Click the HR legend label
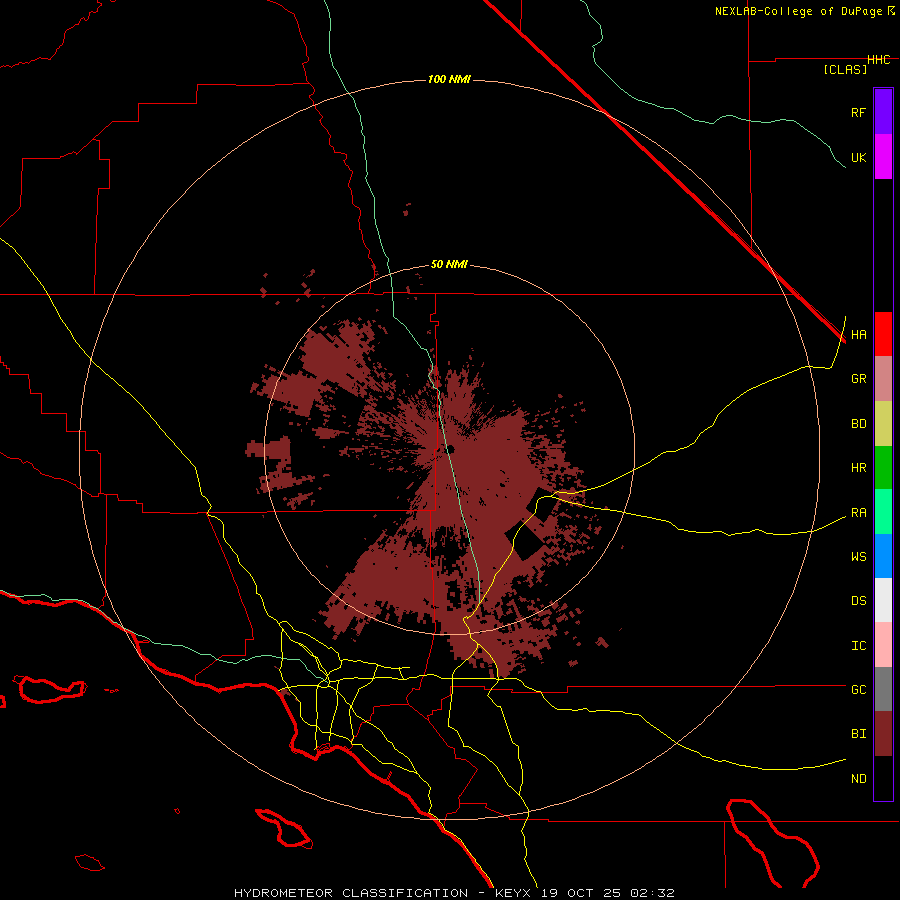The image size is (900, 900). [x=858, y=468]
